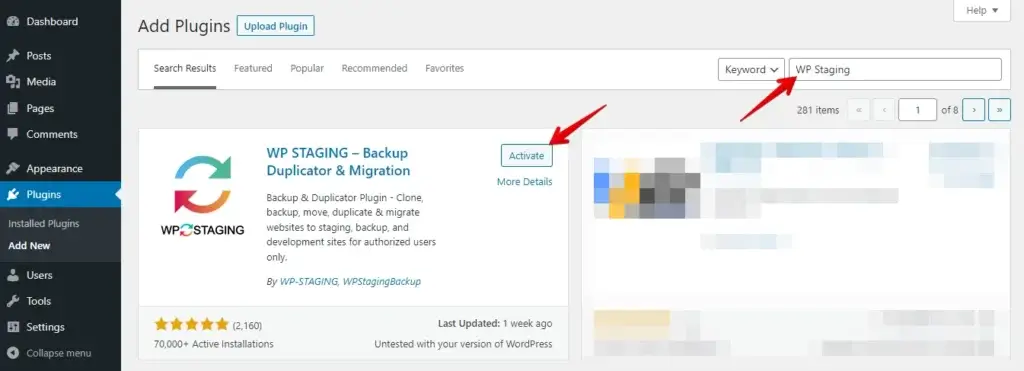Open the WP STAGING plugin title link
The height and width of the screenshot is (371, 1024).
click(x=338, y=162)
